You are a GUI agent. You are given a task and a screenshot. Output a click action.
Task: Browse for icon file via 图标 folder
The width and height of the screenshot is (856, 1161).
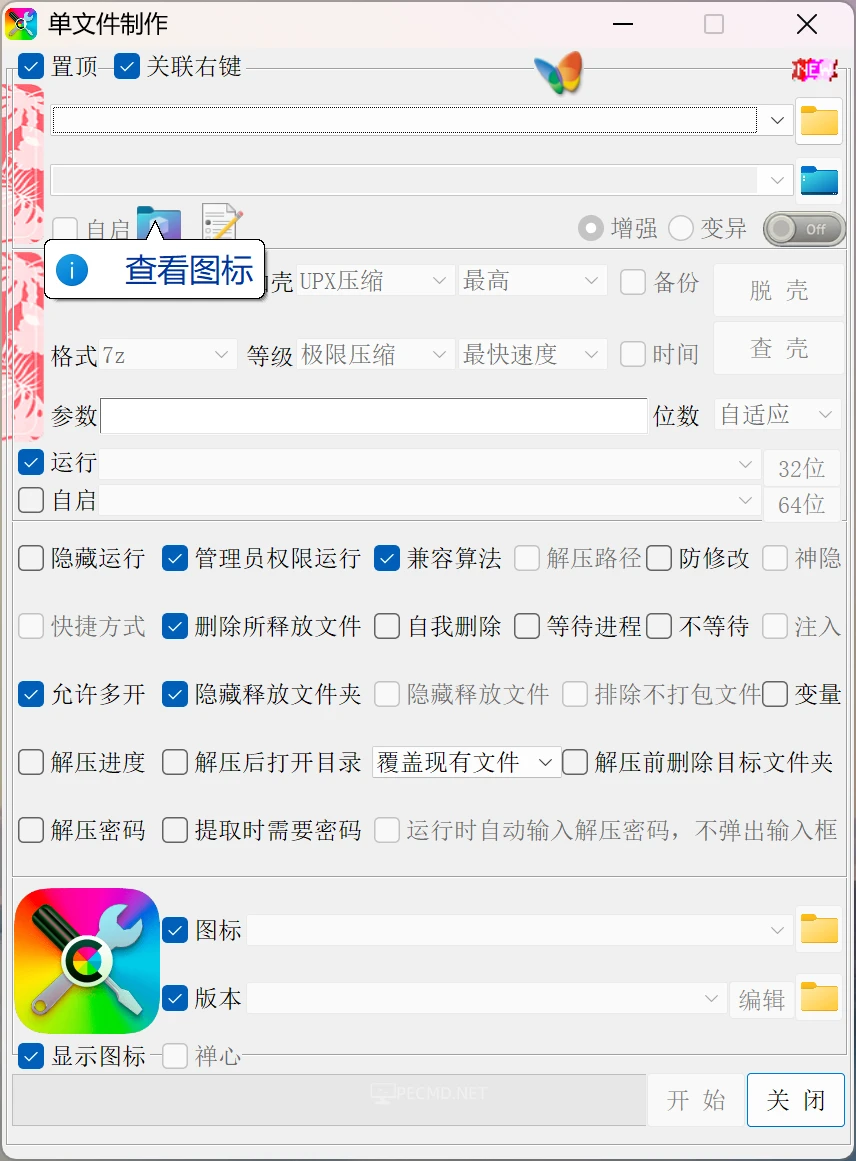pyautogui.click(x=819, y=930)
